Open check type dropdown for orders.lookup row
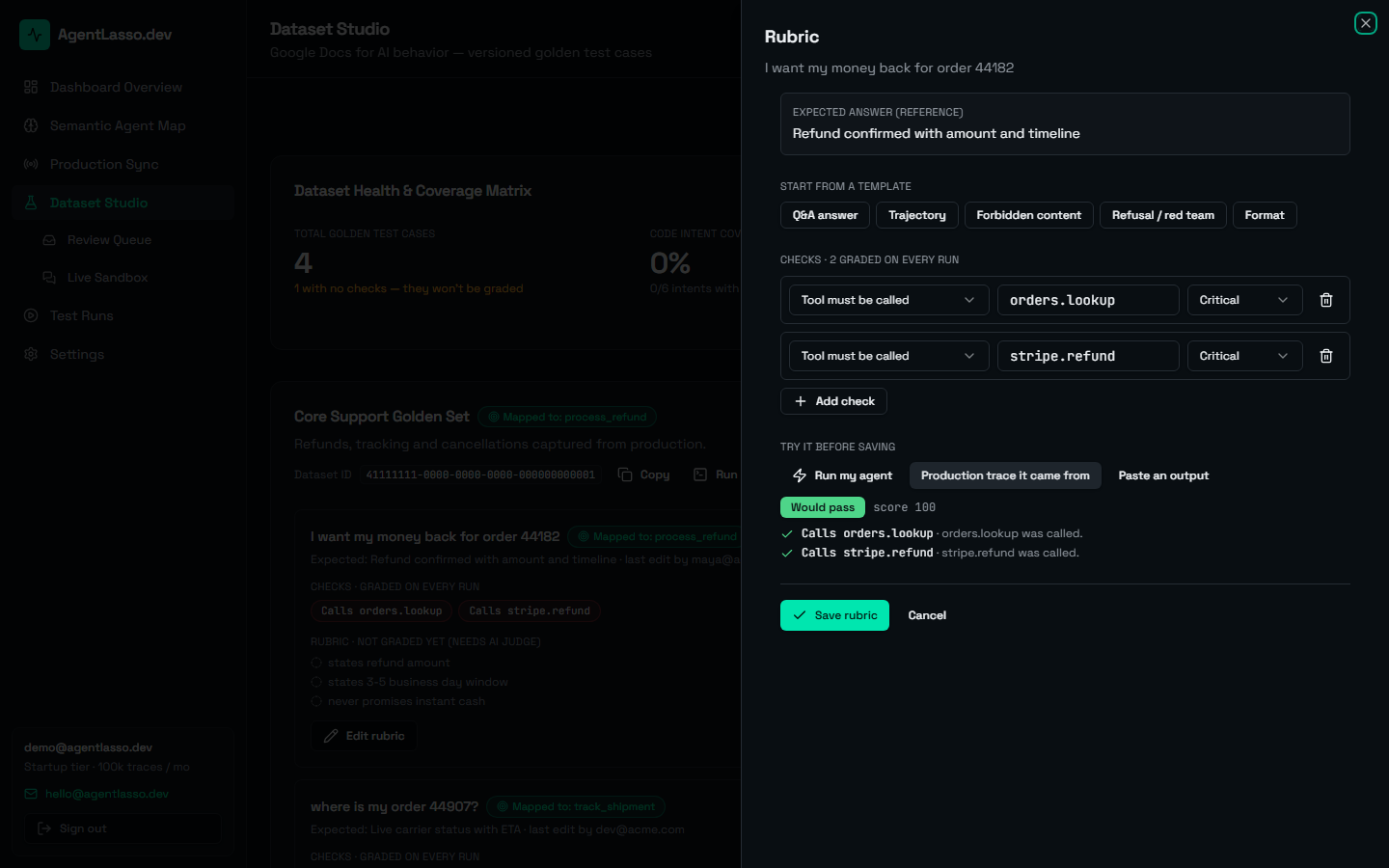This screenshot has height=868, width=1389. click(889, 300)
